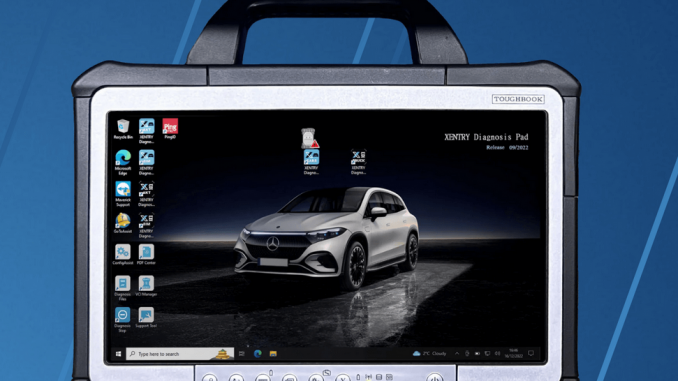Open File Explorer from the taskbar
Viewport: 678px width, 381px height.
pyautogui.click(x=273, y=354)
